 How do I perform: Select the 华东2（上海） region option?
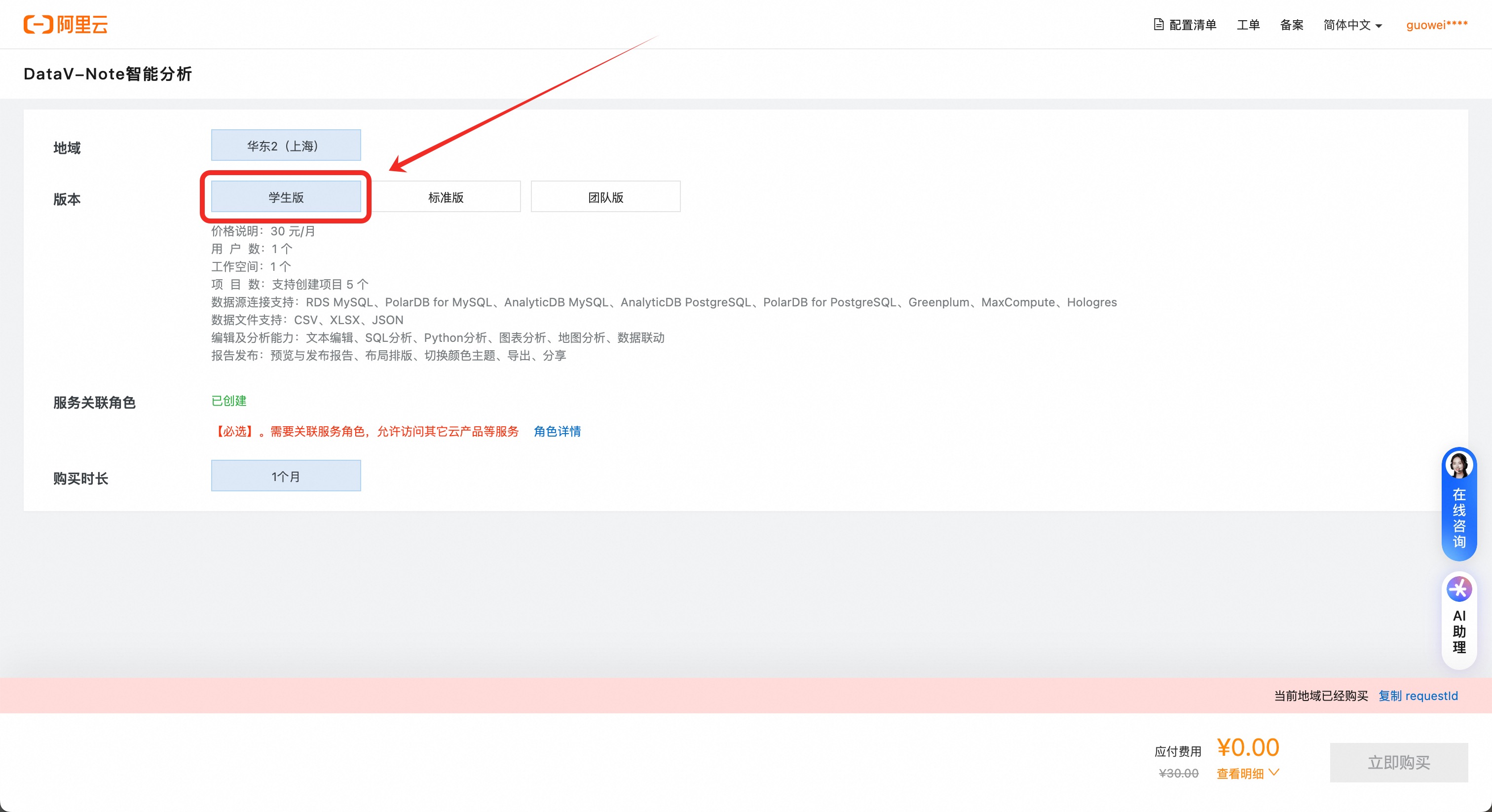[286, 146]
